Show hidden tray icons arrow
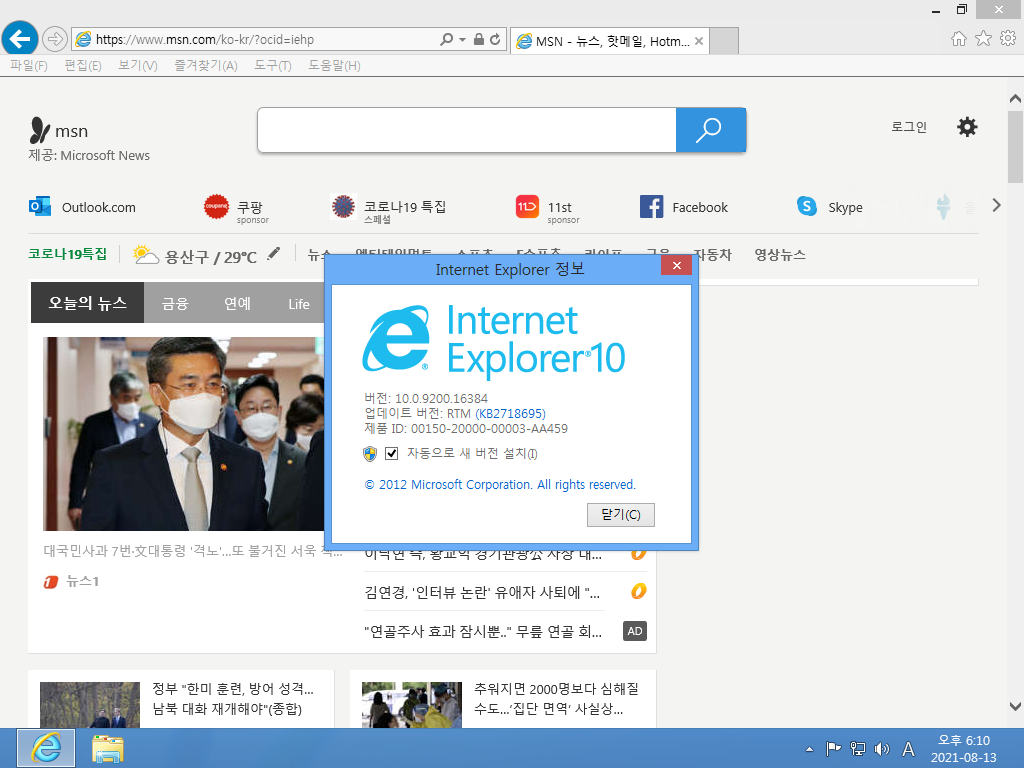 809,749
